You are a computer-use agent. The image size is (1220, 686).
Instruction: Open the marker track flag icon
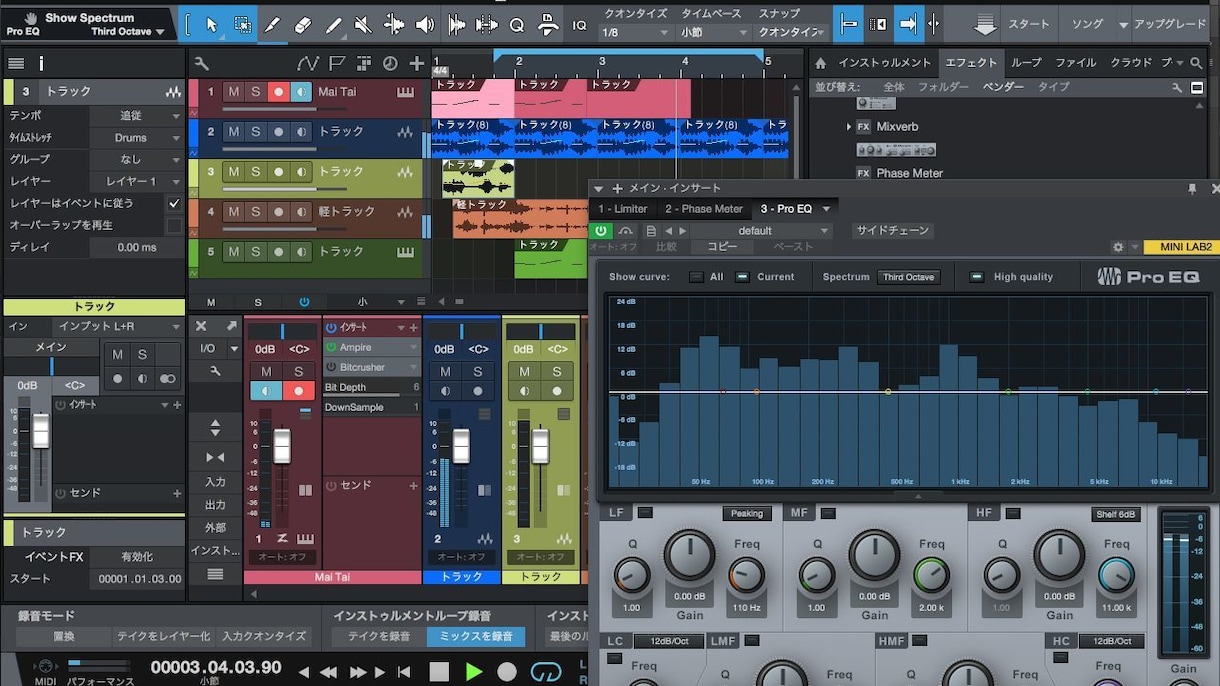click(337, 63)
